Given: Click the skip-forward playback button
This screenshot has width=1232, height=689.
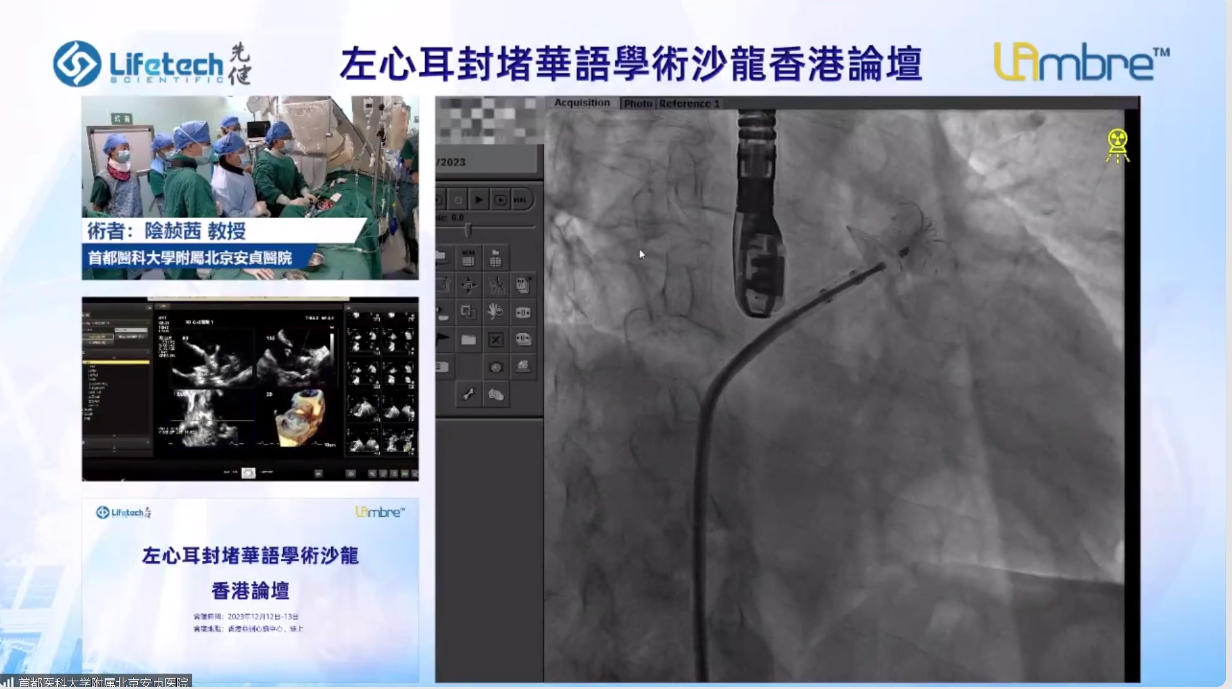Looking at the screenshot, I should pos(521,199).
